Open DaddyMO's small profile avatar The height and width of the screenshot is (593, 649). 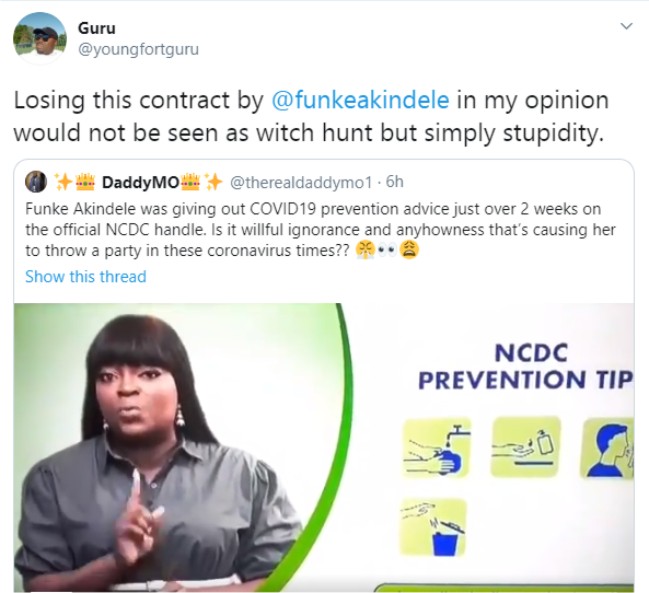pos(36,182)
